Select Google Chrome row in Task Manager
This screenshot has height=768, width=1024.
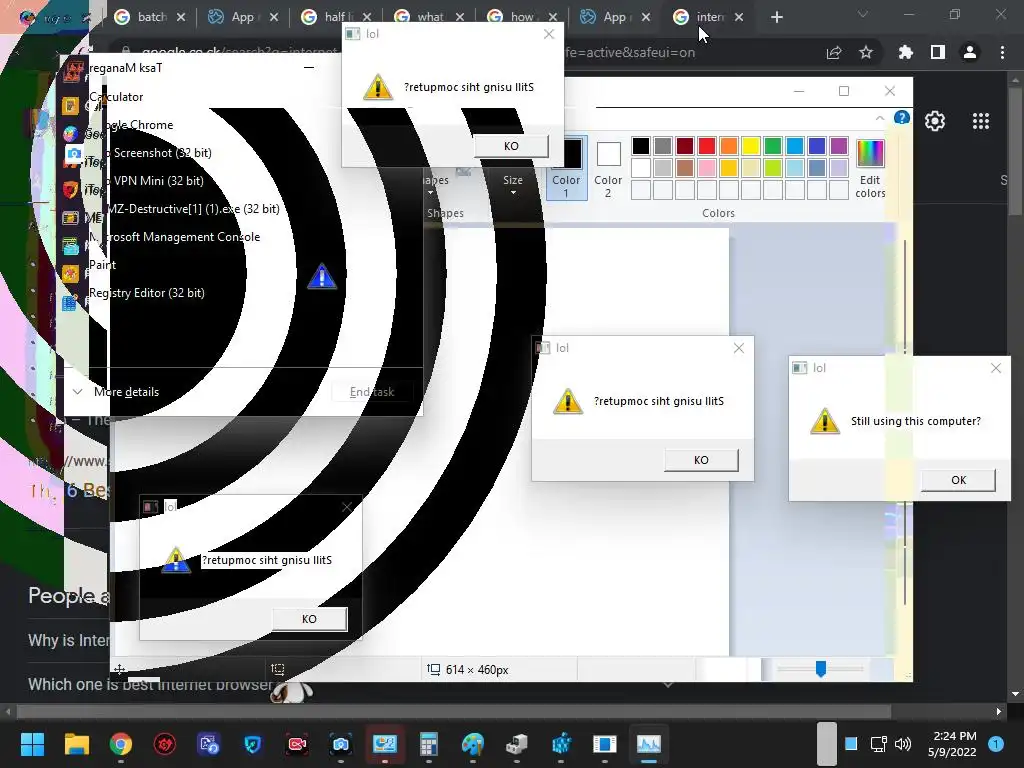[x=140, y=125]
